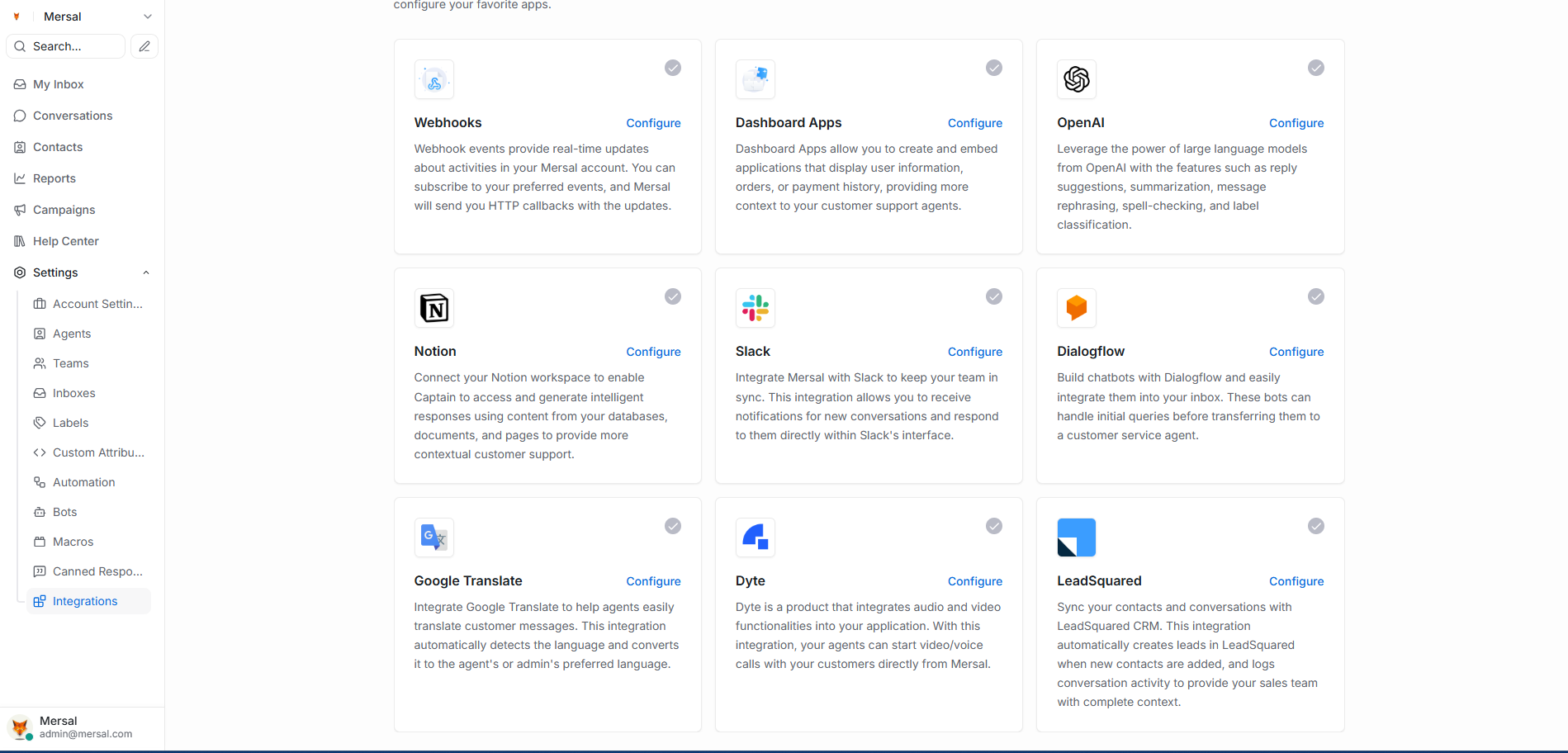Click the Notion integration icon
The height and width of the screenshot is (753, 1568).
(433, 308)
